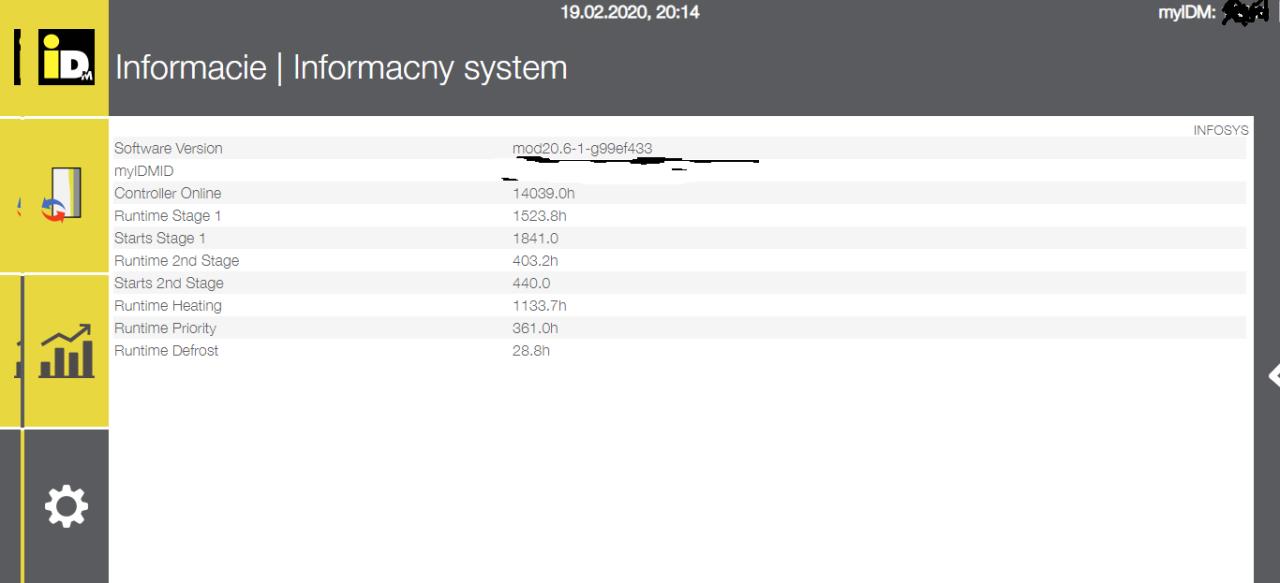This screenshot has width=1280, height=583.
Task: Click the INFOSYS label
Action: tap(1221, 130)
